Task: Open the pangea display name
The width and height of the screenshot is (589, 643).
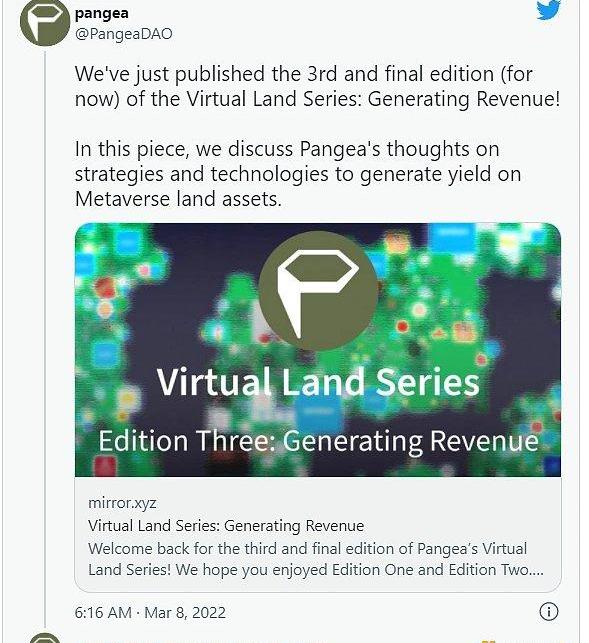Action: tap(102, 14)
